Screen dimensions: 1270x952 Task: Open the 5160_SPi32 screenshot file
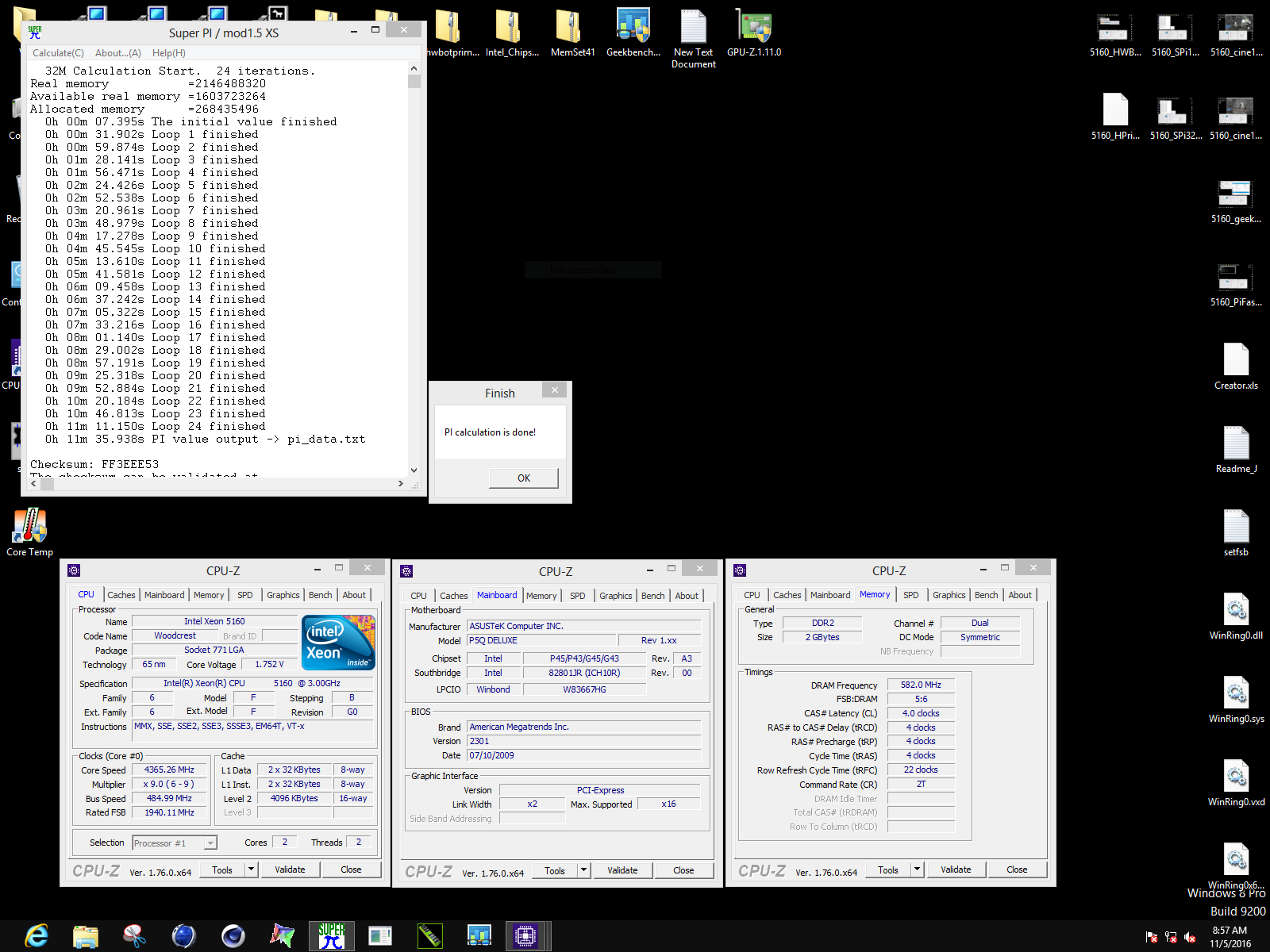[x=1176, y=117]
